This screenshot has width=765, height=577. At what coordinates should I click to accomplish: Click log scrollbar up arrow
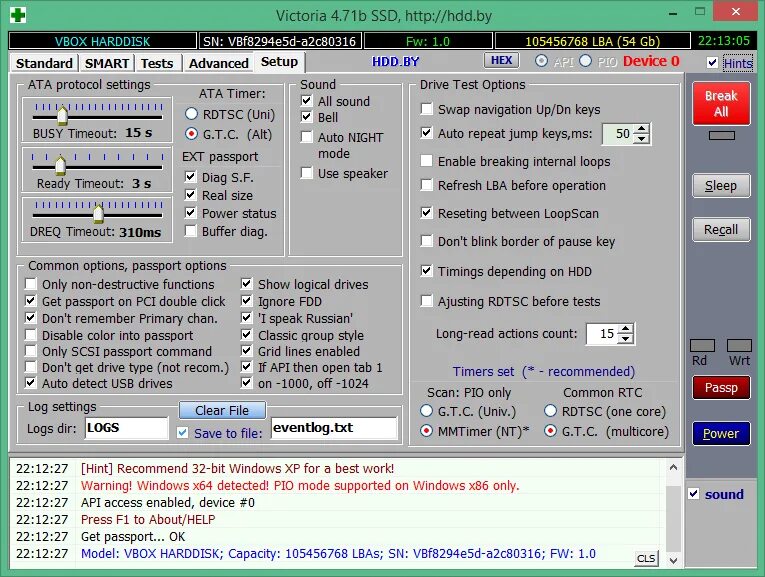click(673, 467)
